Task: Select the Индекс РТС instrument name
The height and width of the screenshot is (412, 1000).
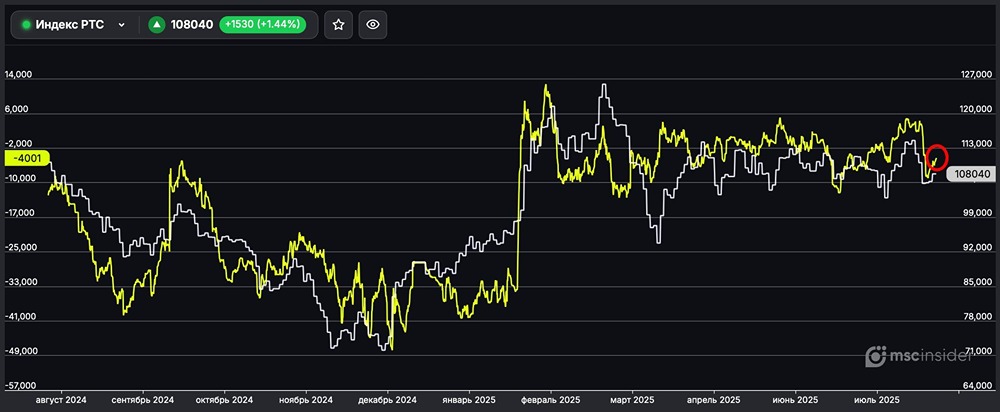Action: click(69, 25)
